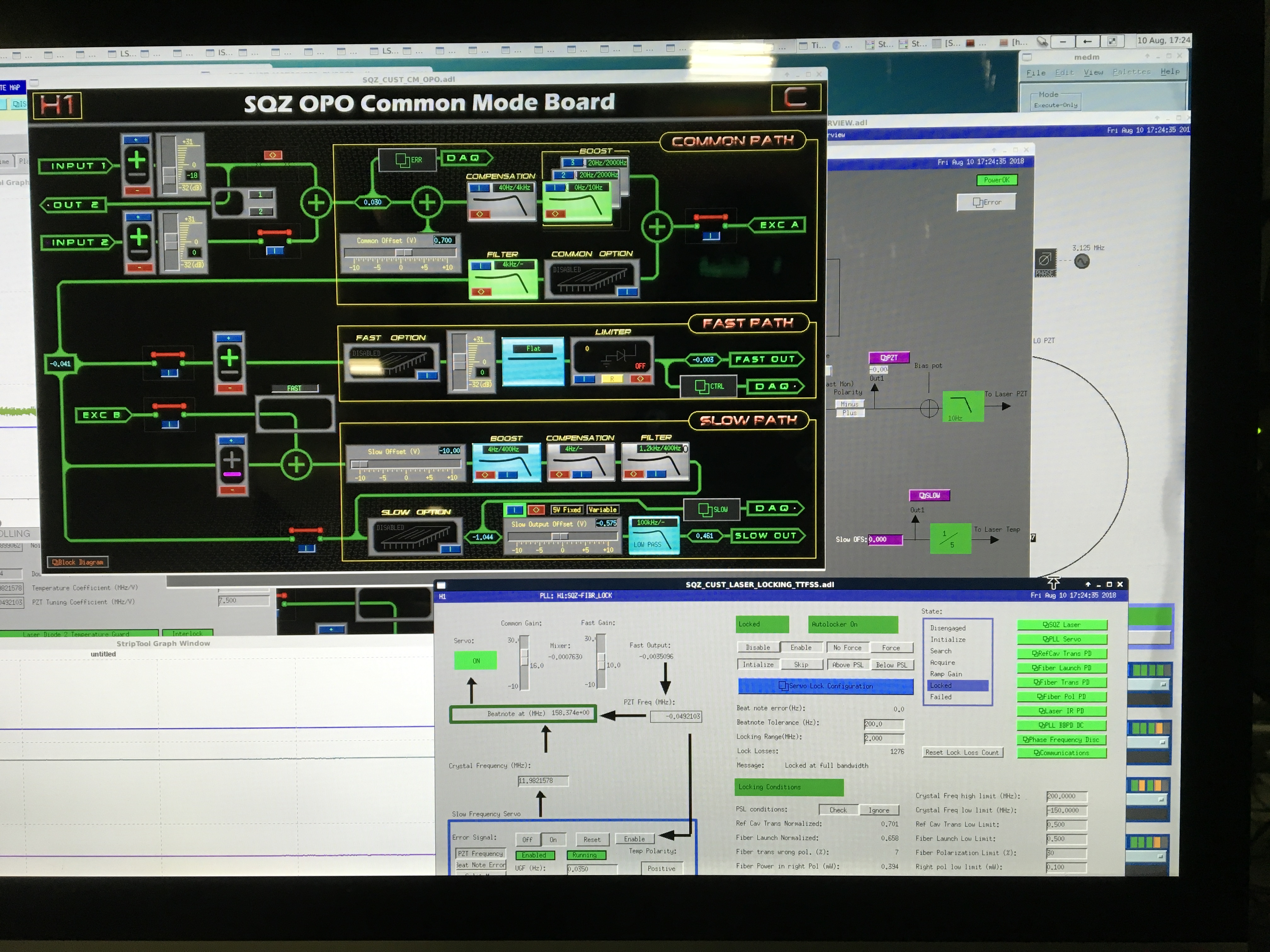
Task: Click the red minus polarity button on INPUT 1
Action: point(137,190)
